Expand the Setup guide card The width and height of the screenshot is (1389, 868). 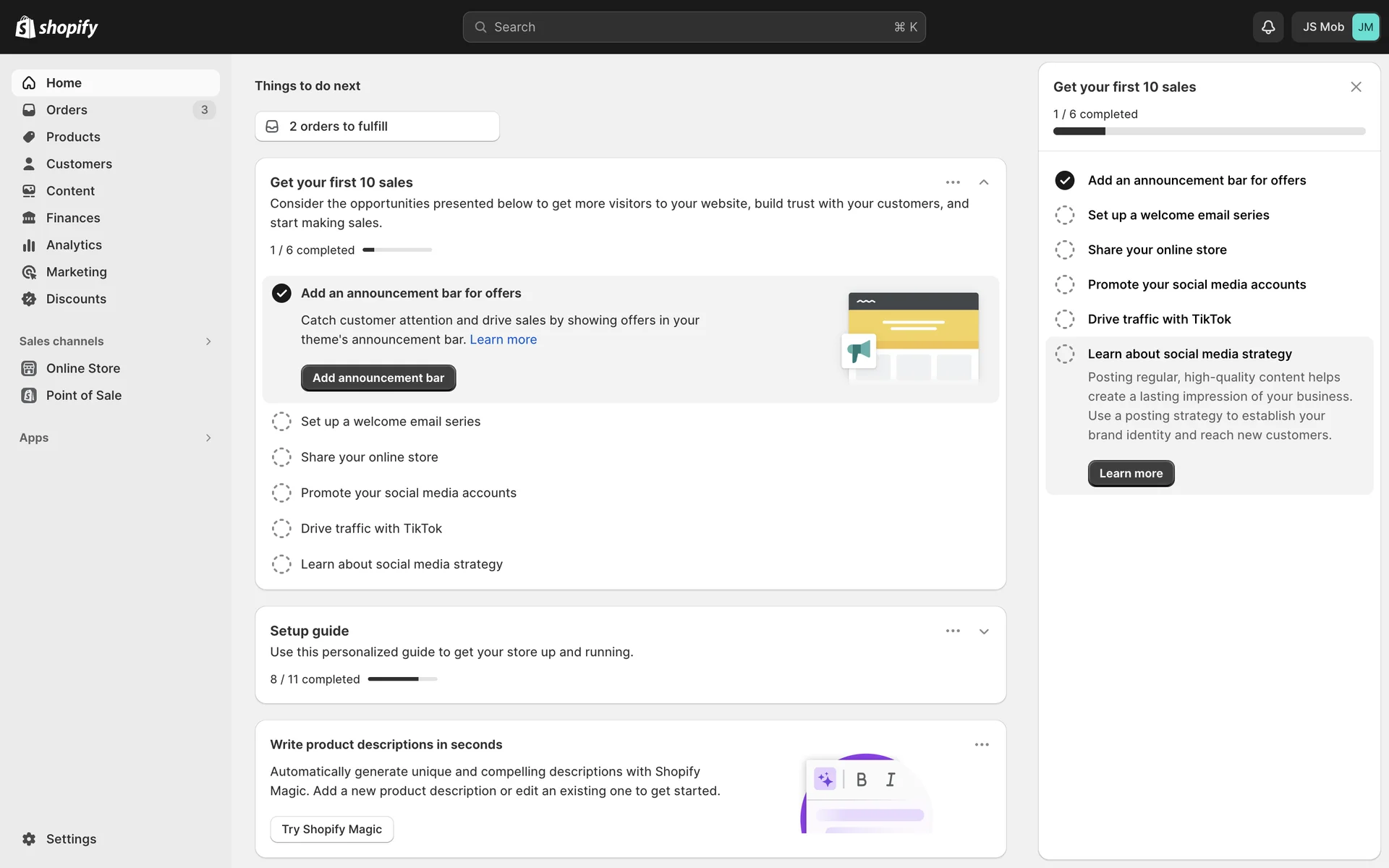click(x=983, y=631)
